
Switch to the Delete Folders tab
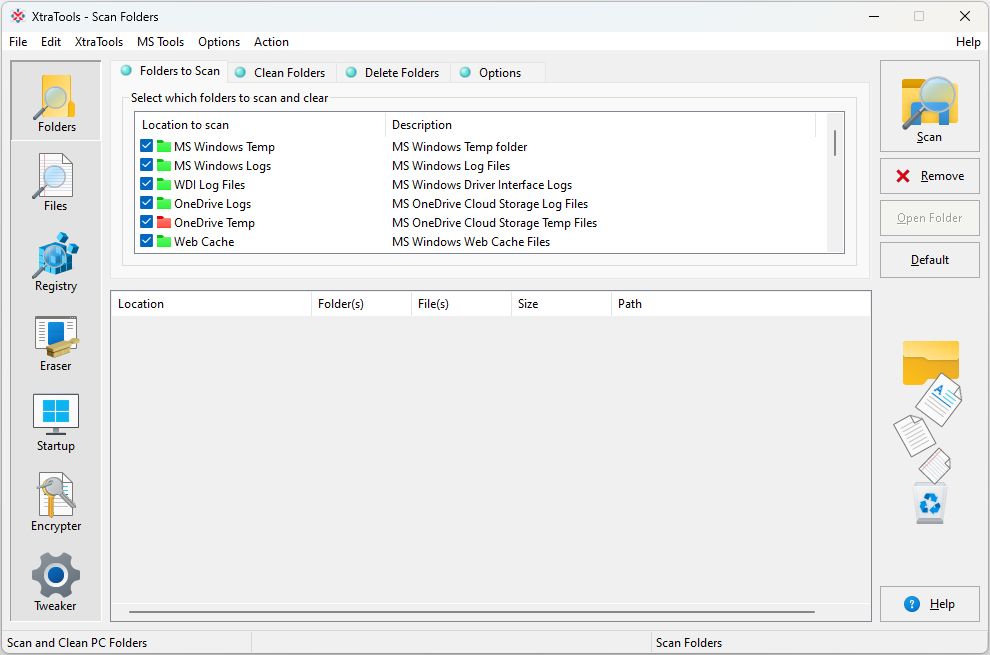[401, 73]
